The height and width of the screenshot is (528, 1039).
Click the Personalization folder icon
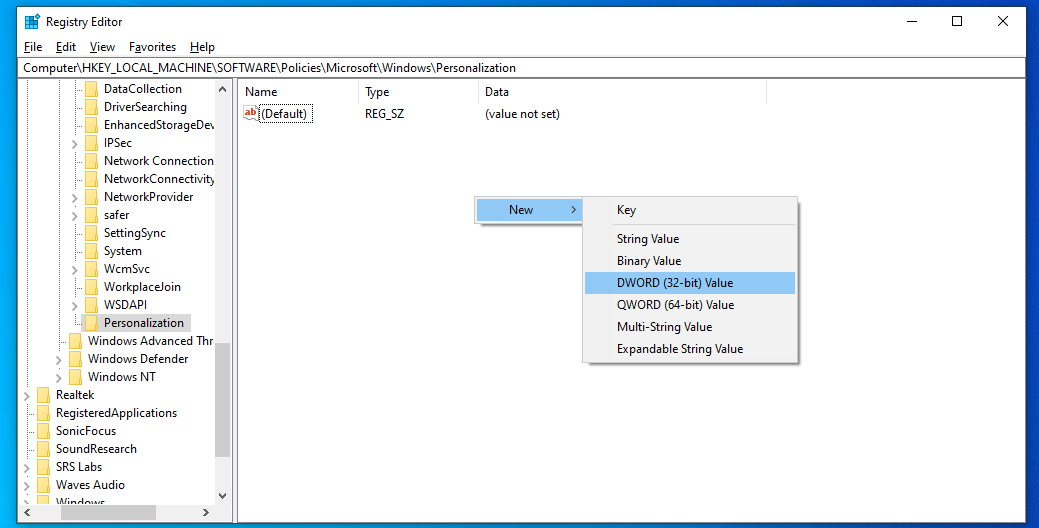tap(92, 323)
